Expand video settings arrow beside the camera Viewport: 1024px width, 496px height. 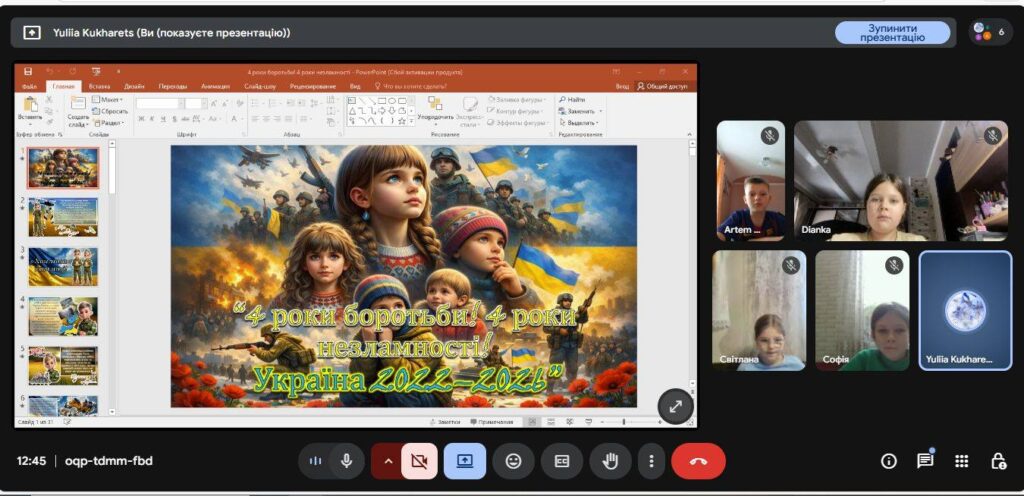tap(387, 461)
